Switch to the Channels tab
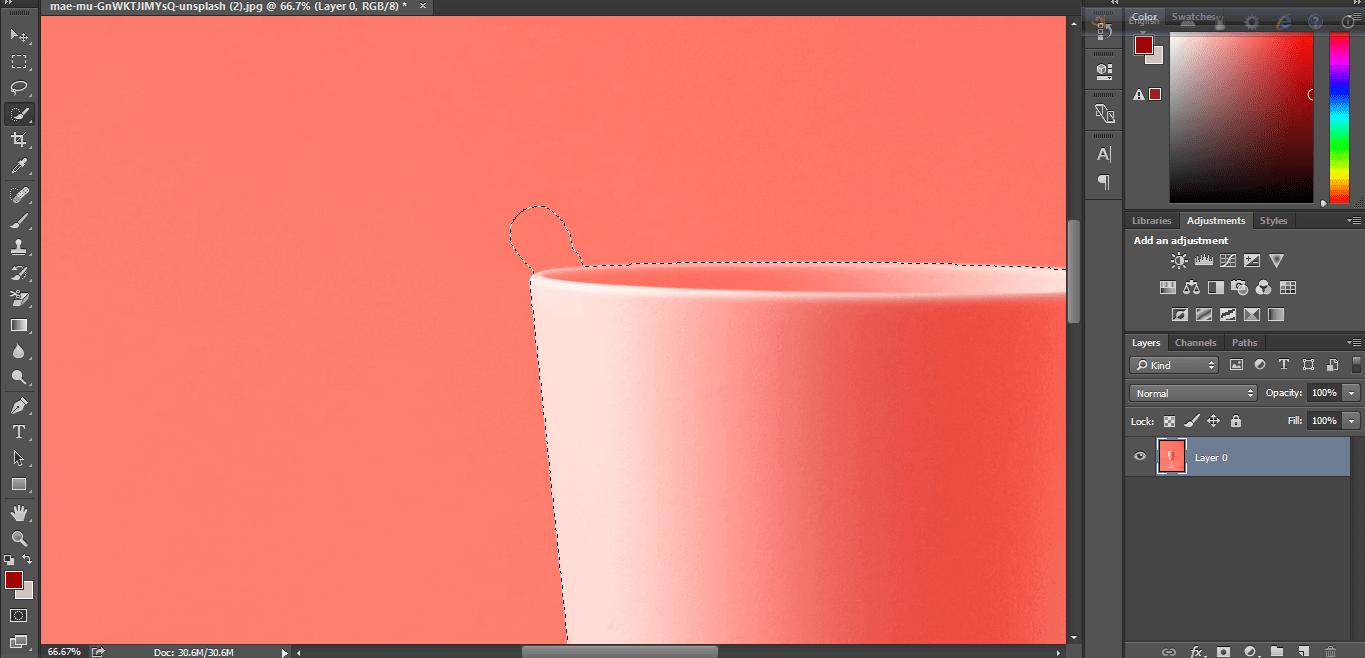The image size is (1365, 658). [1195, 342]
